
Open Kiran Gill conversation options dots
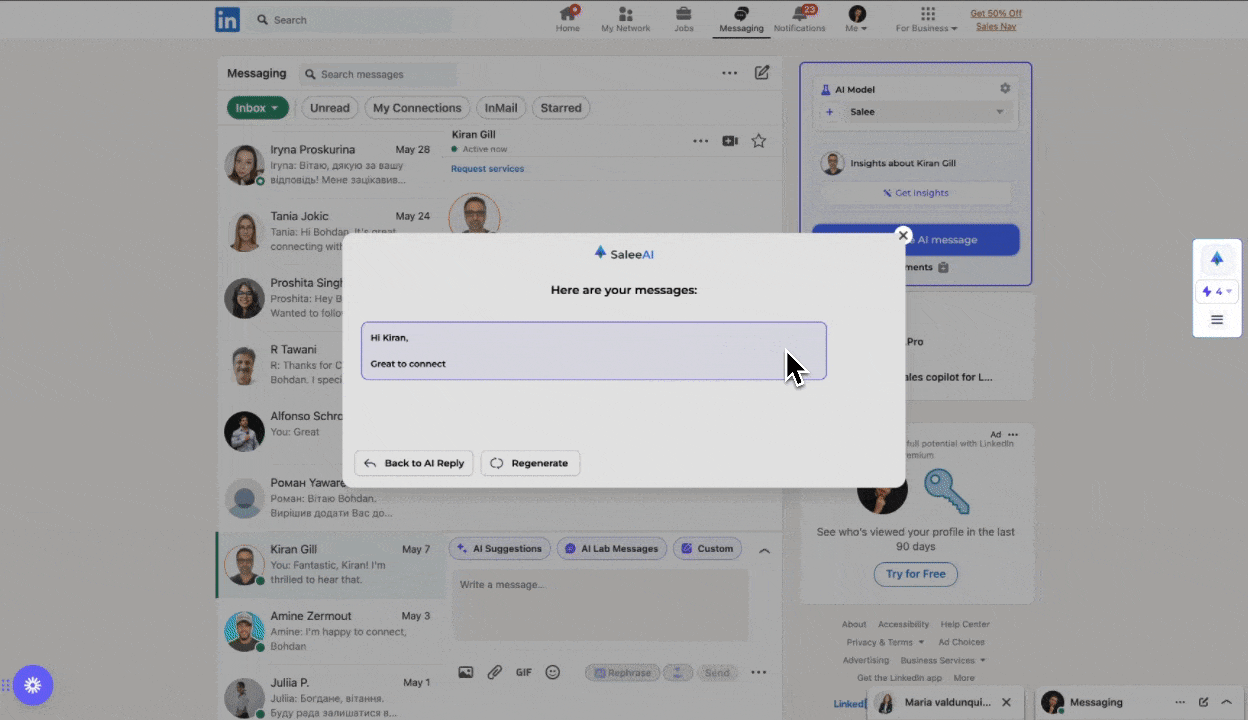click(x=700, y=141)
